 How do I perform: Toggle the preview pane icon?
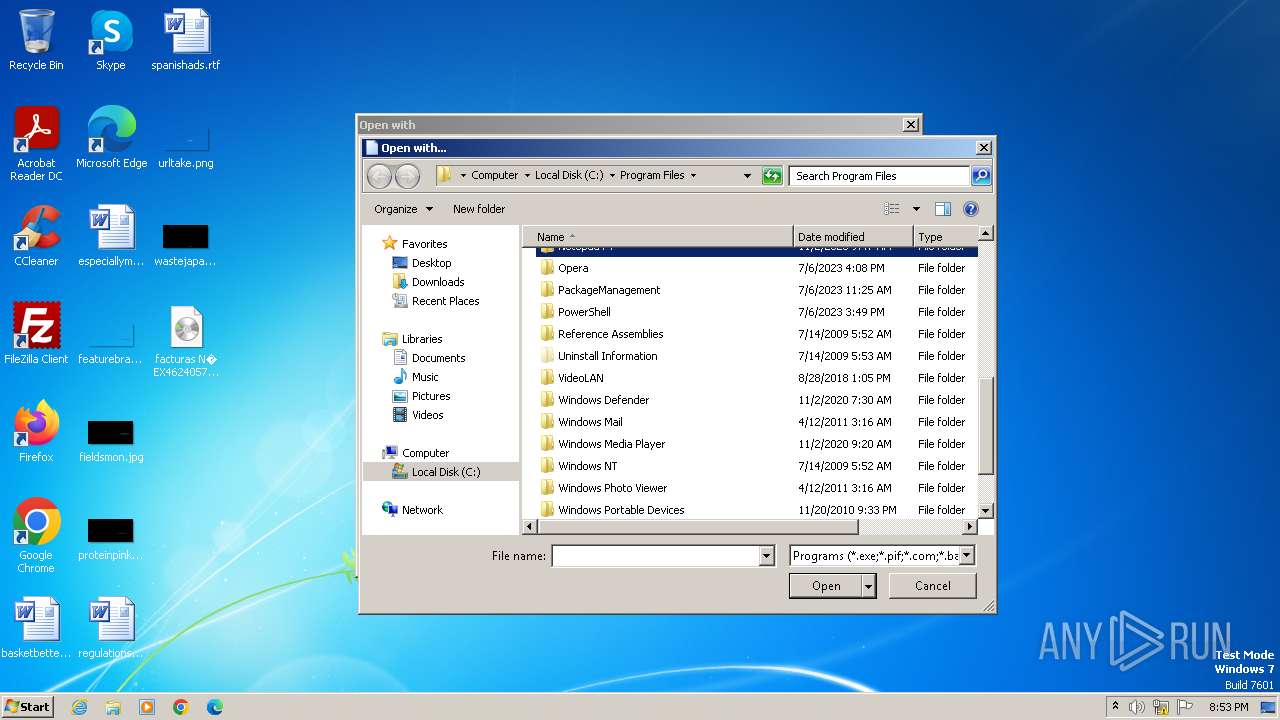942,209
